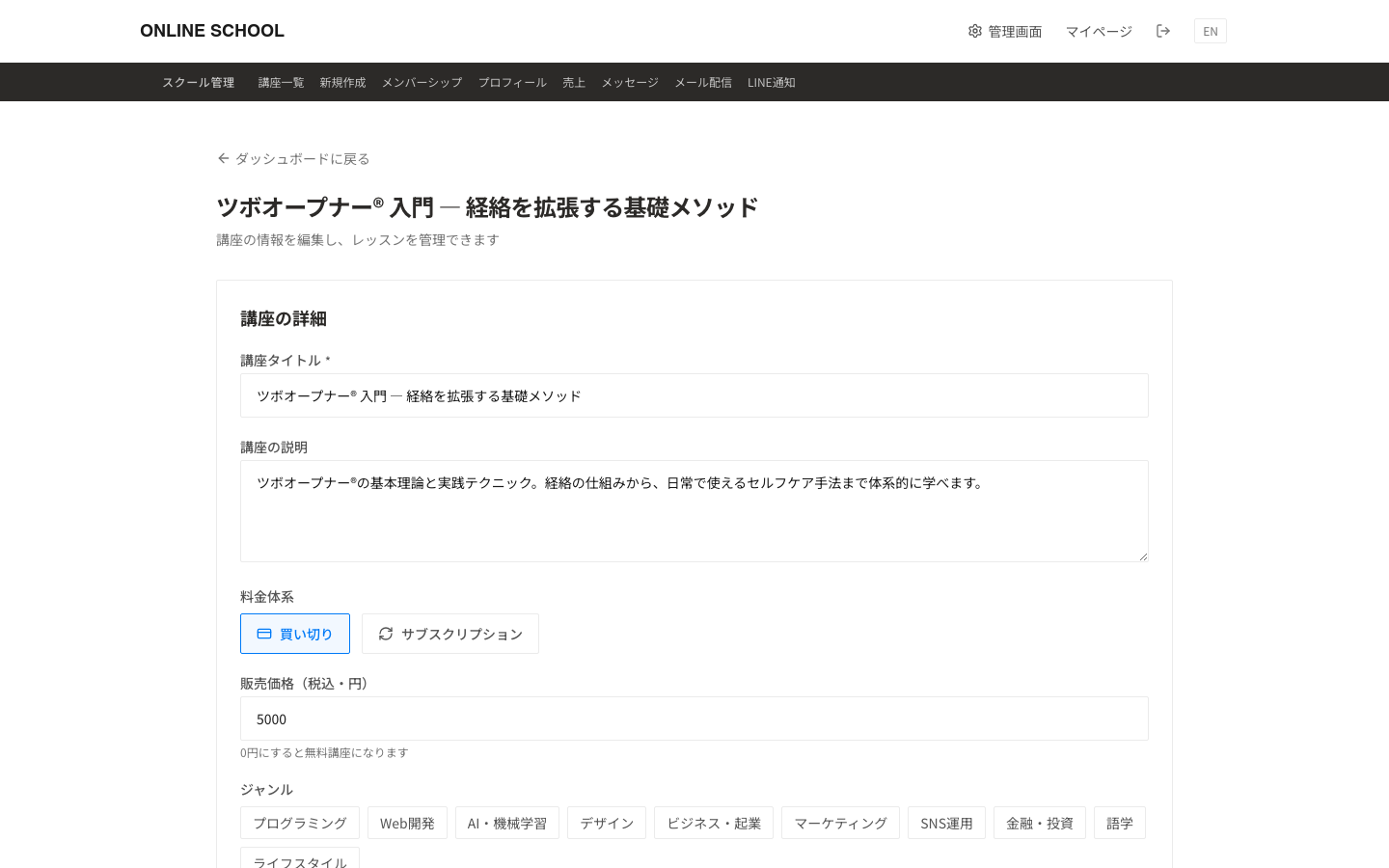This screenshot has width=1389, height=868.
Task: Enable the 金融・投資 genre tag
Action: coord(1039,823)
